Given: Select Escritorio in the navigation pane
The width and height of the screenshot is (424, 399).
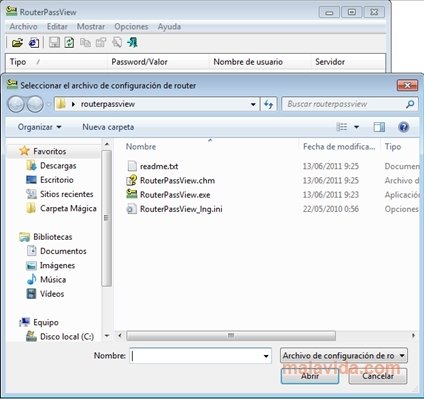Looking at the screenshot, I should (57, 180).
